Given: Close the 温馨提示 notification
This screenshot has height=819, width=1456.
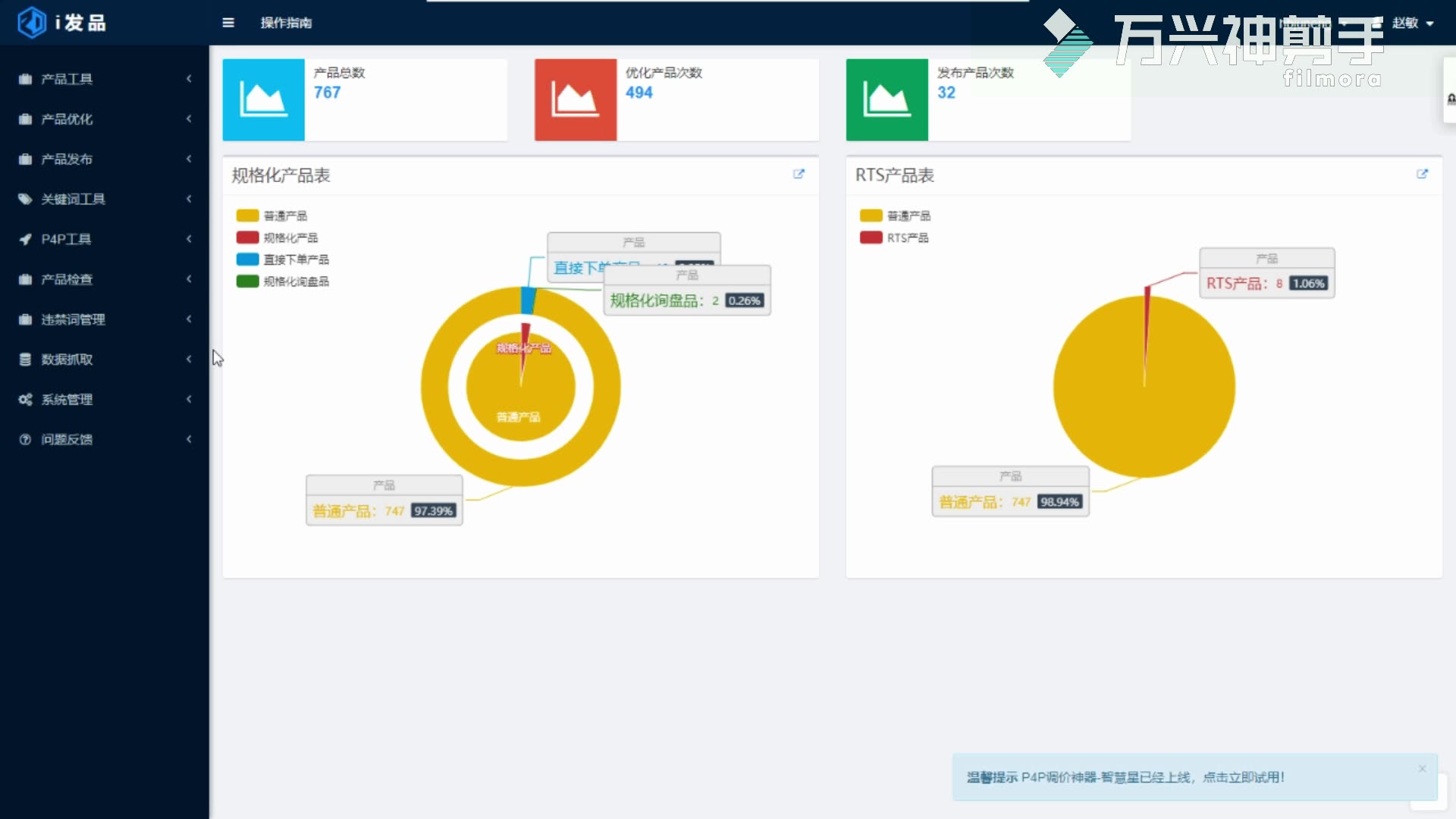Looking at the screenshot, I should pos(1422,769).
